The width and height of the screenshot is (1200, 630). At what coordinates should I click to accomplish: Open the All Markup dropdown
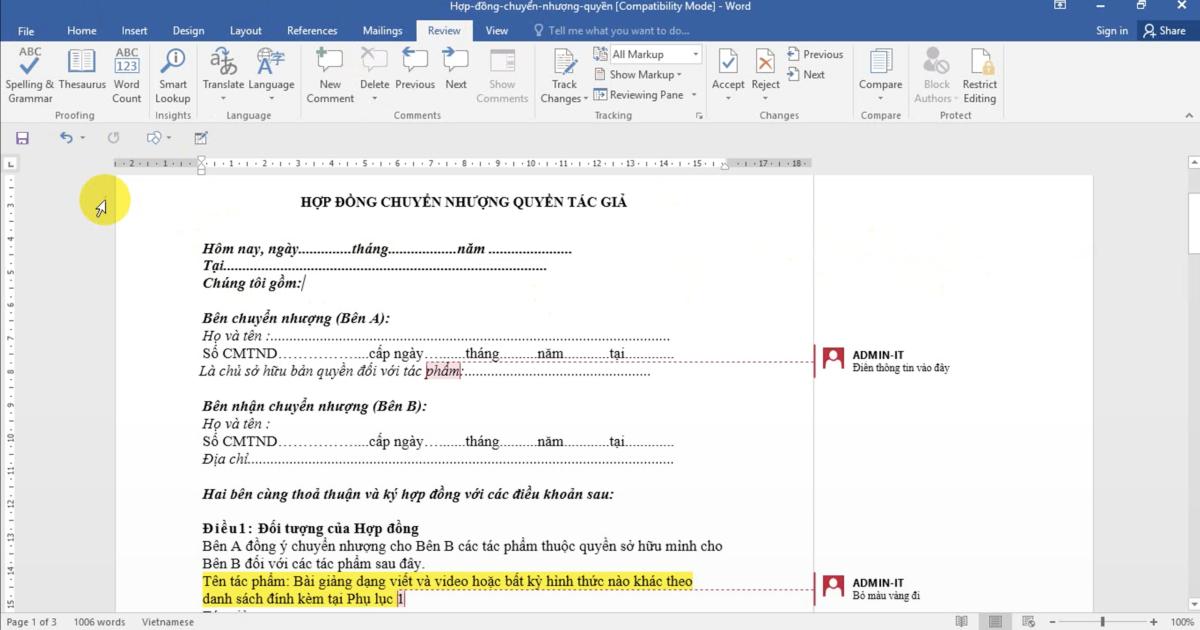click(695, 53)
